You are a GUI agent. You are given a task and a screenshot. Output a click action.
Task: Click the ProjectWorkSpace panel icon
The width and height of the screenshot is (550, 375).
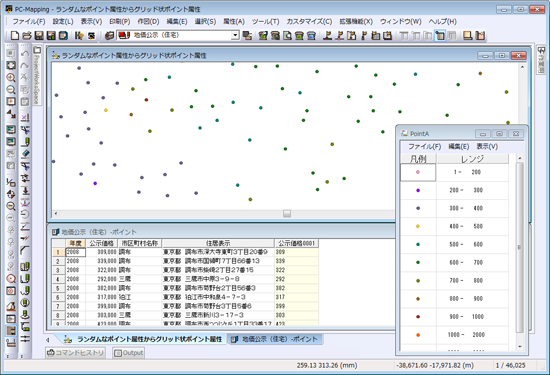pyautogui.click(x=37, y=51)
